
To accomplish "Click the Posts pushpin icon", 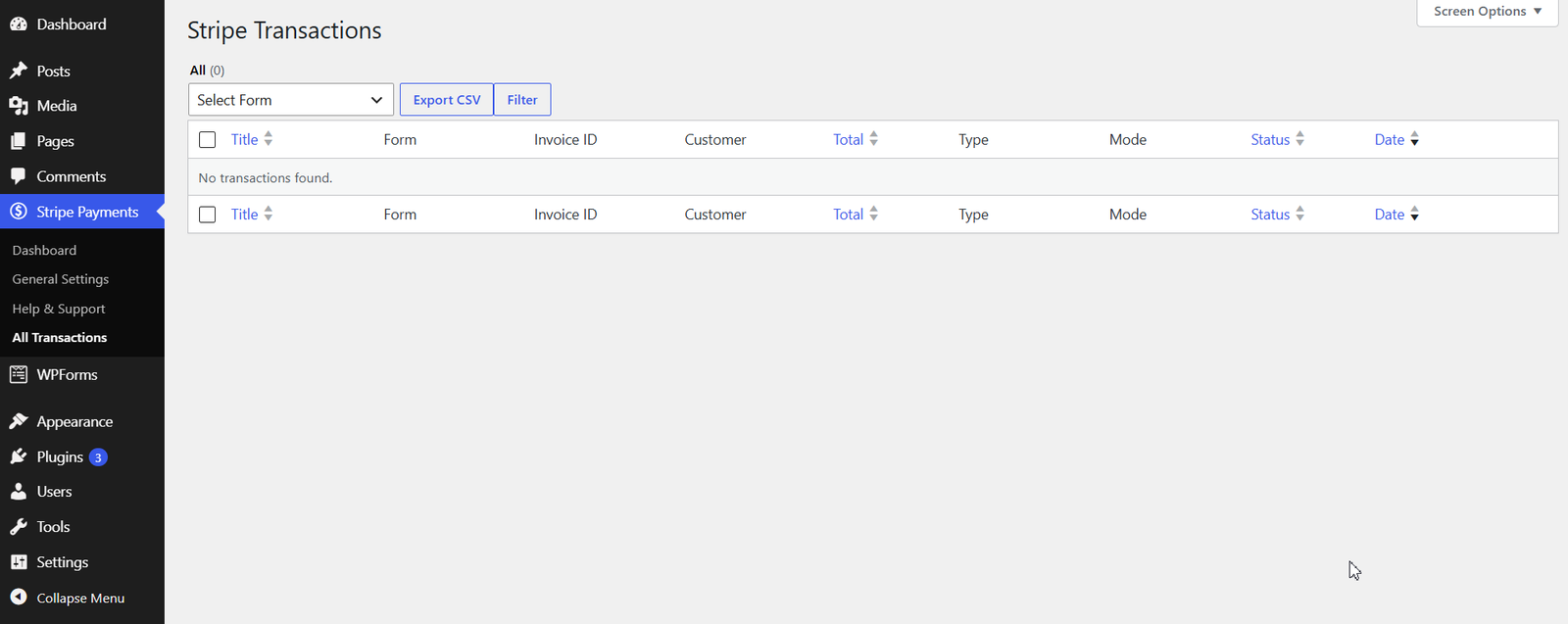I will click(19, 71).
